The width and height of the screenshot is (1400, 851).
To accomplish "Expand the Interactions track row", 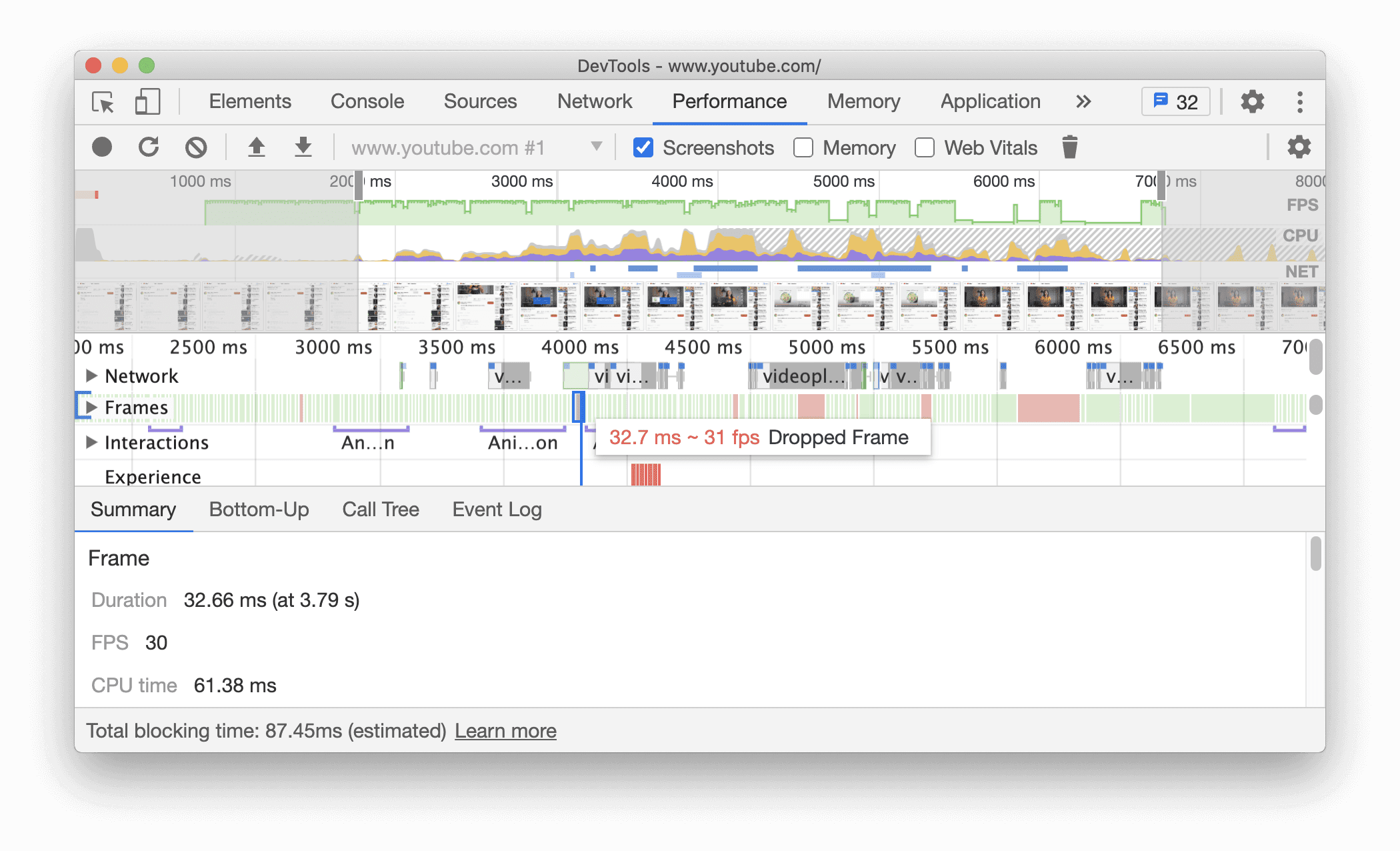I will pyautogui.click(x=89, y=442).
